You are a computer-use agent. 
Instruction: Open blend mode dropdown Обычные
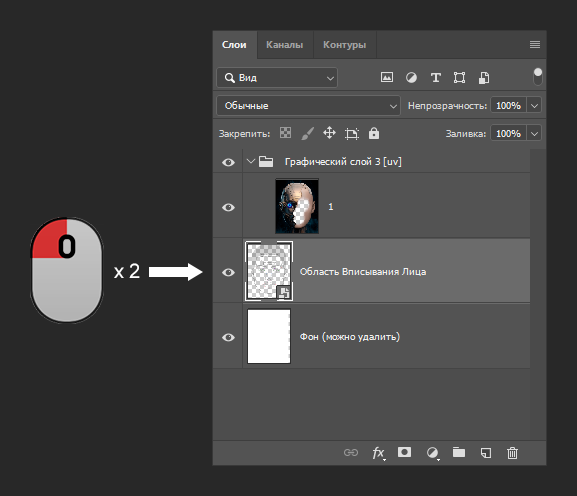tap(308, 106)
